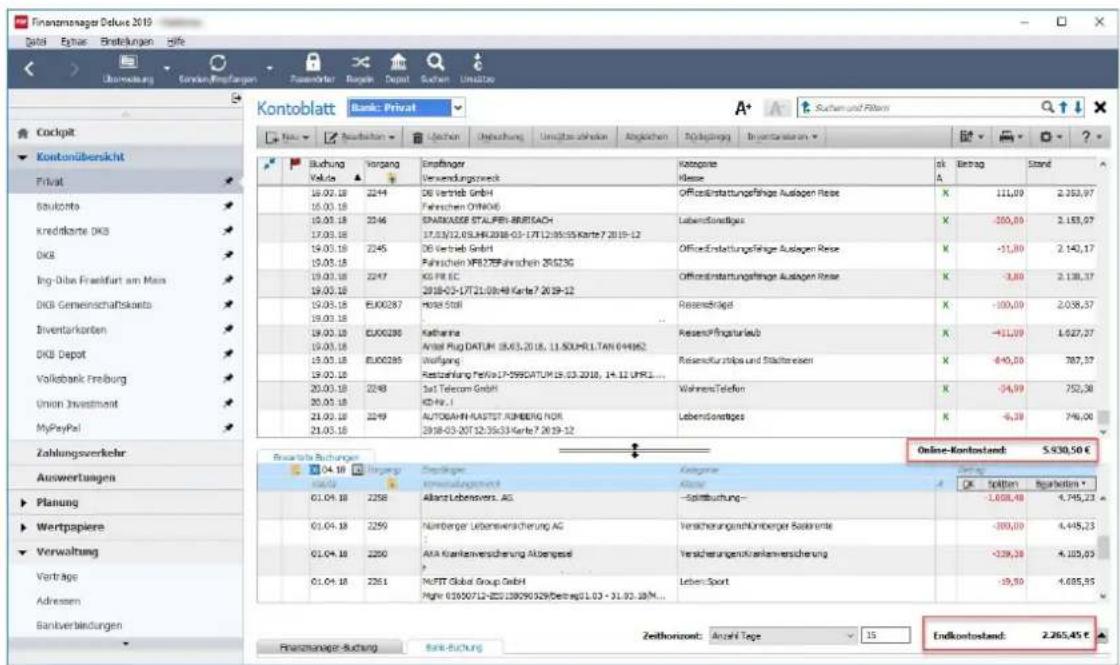The image size is (1120, 665).
Task: Open the Datei menu
Action: (36, 41)
